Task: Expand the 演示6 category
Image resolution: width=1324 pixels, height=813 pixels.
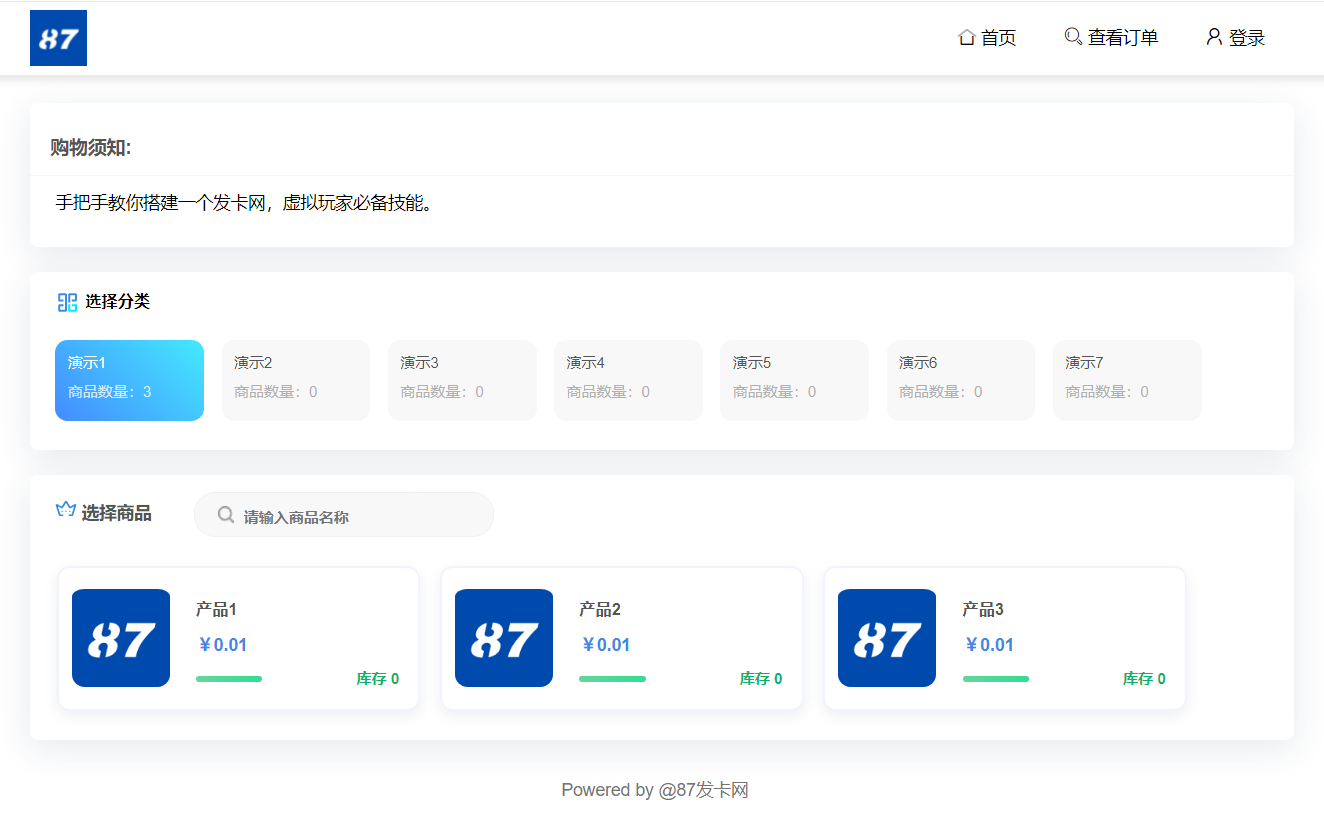Action: (960, 380)
